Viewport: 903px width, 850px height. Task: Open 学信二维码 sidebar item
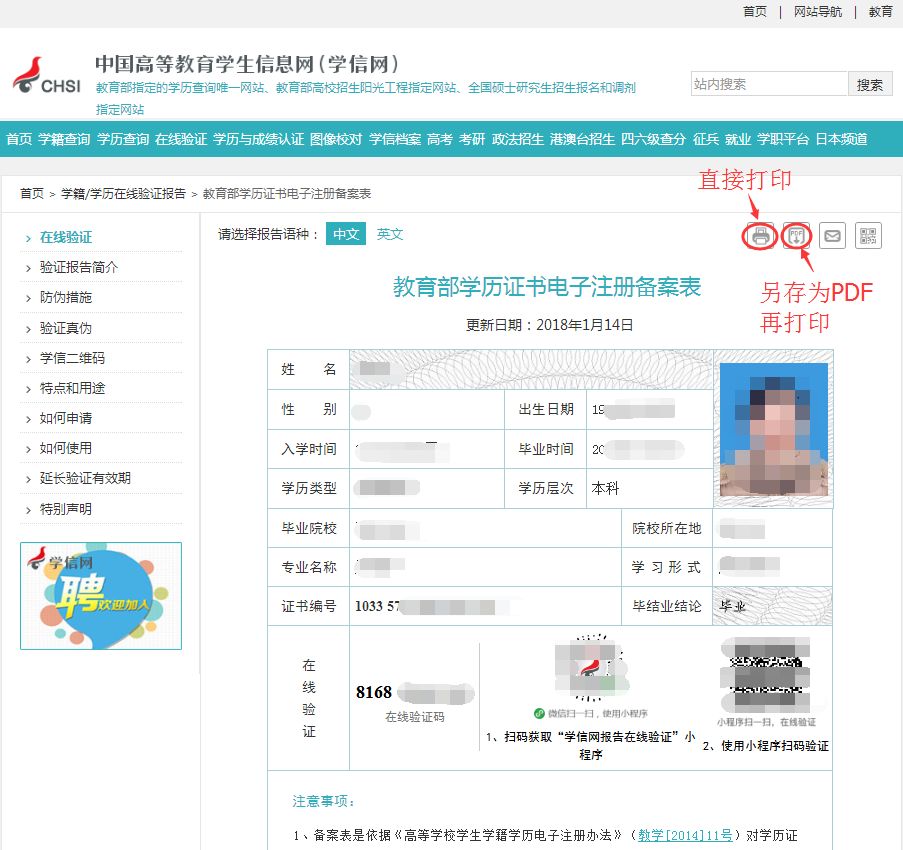pos(72,358)
